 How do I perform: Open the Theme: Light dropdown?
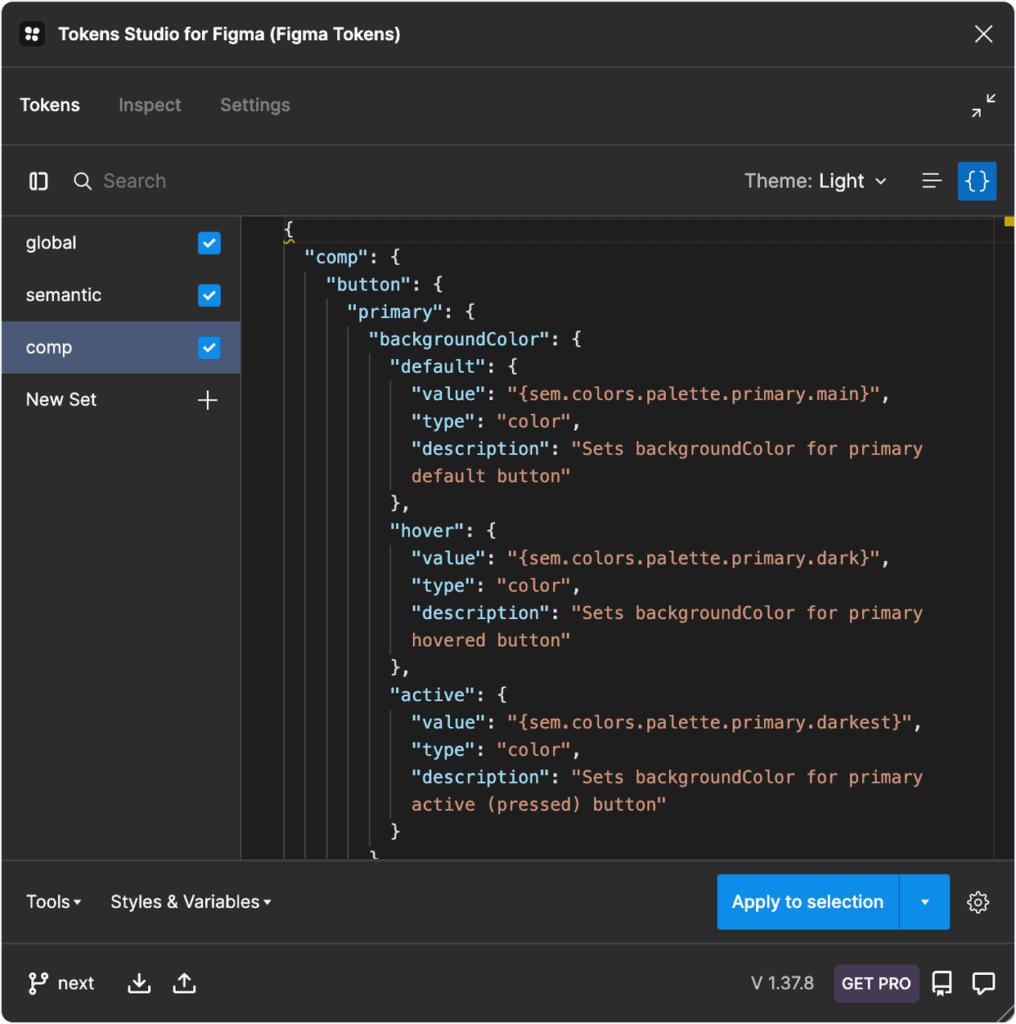point(815,181)
